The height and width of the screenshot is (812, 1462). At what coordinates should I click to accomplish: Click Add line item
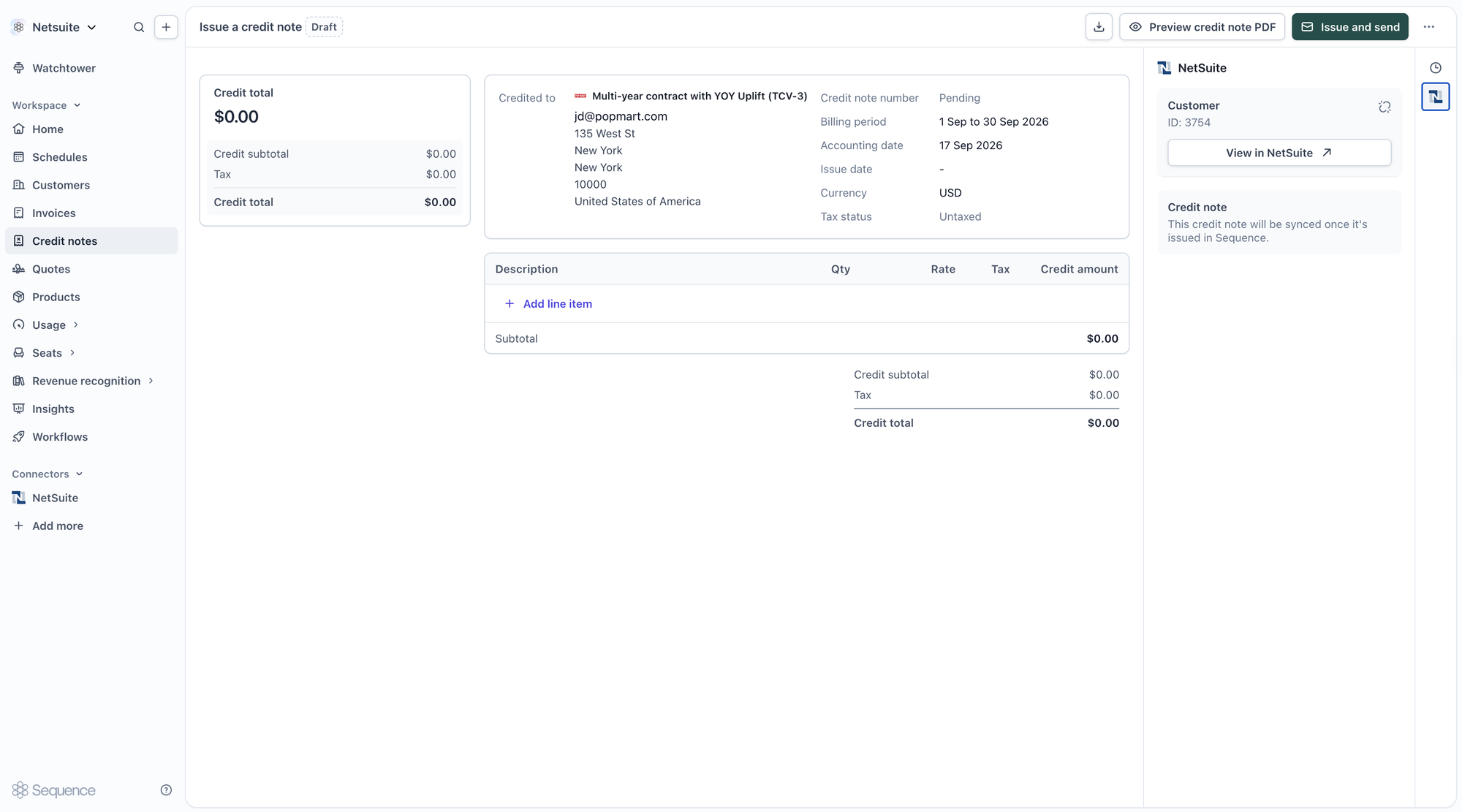pyautogui.click(x=548, y=304)
